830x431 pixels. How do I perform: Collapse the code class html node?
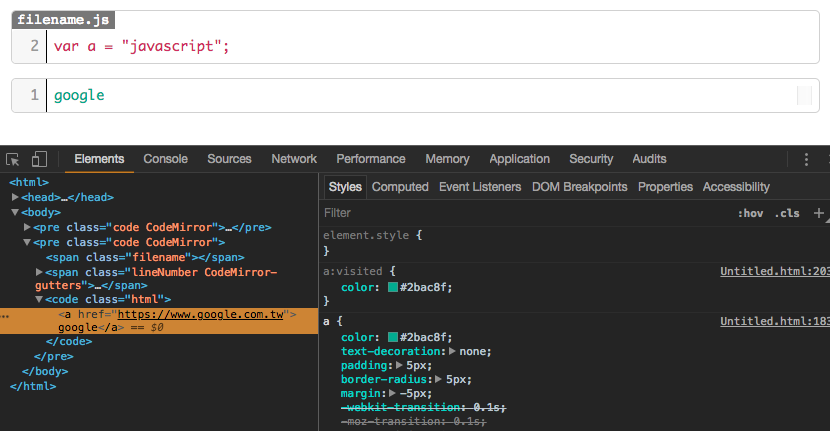(39, 299)
